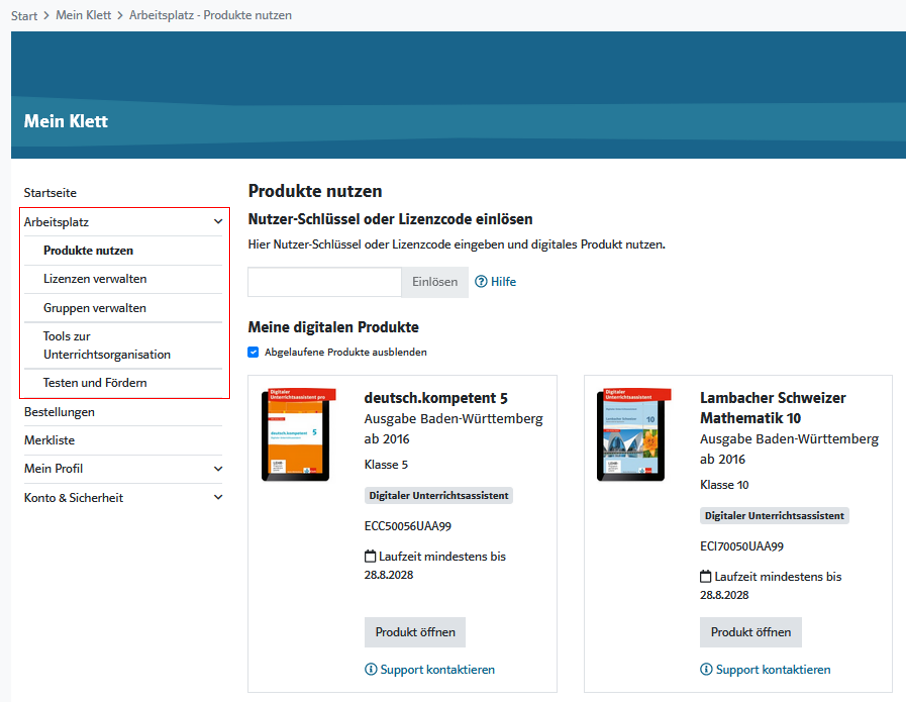Click the Lambacher Schweizer Mathematik 10 cover thumbnail
This screenshot has width=916, height=702.
634,434
